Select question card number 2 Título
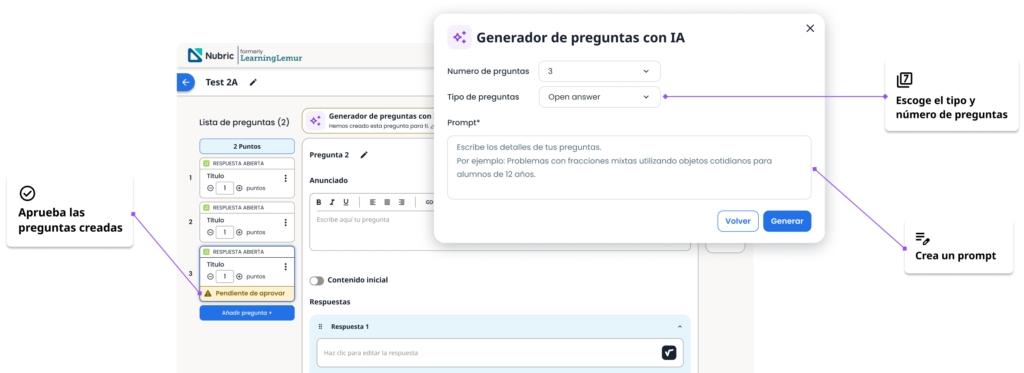Viewport: 1024px width, 373px height. coord(247,221)
